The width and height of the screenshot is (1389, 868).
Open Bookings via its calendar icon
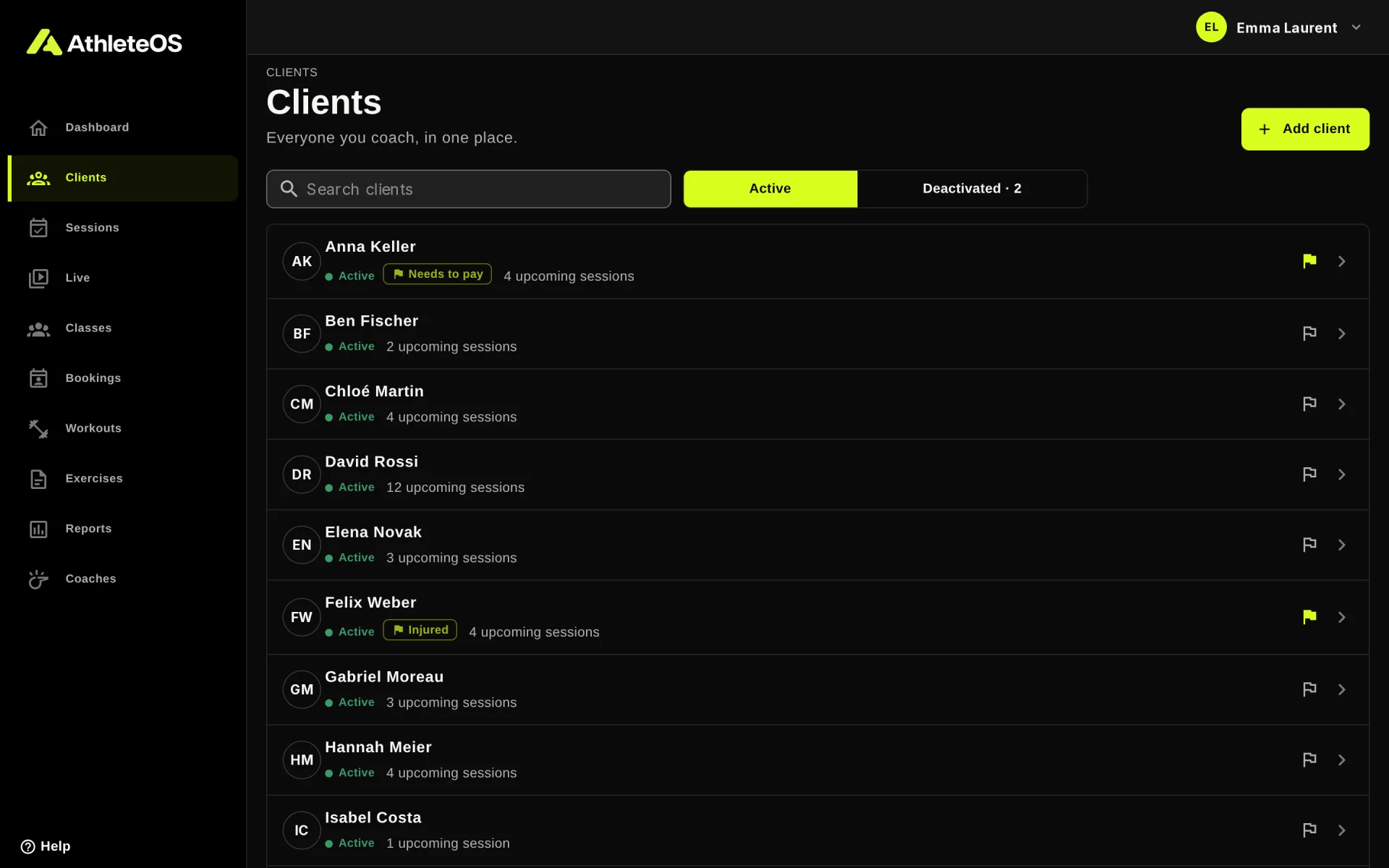(38, 378)
